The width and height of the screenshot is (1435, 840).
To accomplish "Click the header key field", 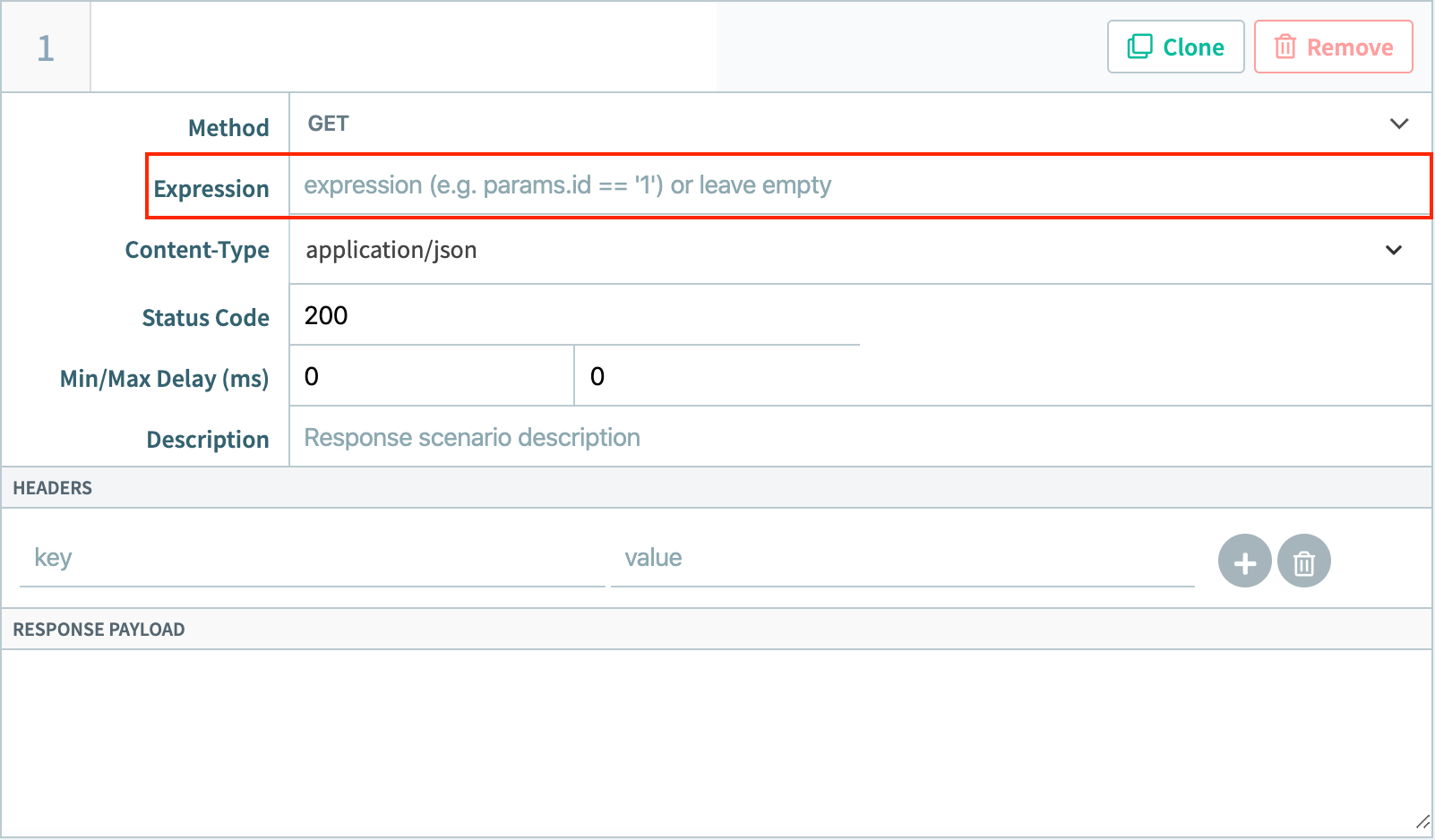I will coord(312,559).
